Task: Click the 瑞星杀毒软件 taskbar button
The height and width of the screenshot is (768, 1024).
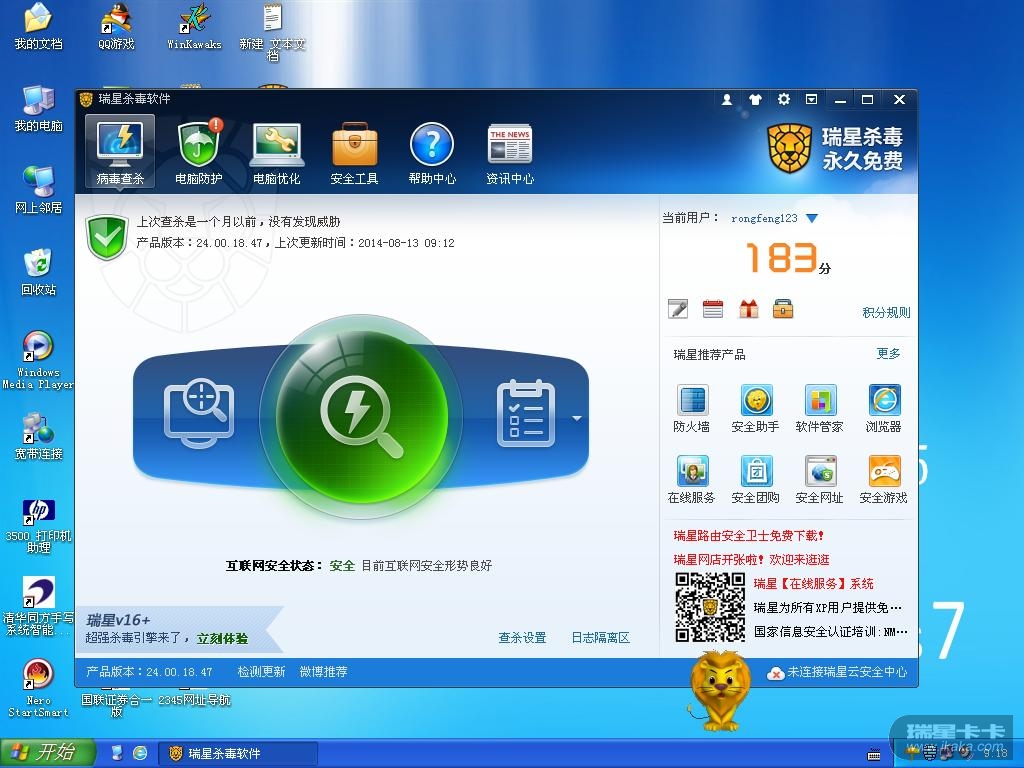Action: 238,754
